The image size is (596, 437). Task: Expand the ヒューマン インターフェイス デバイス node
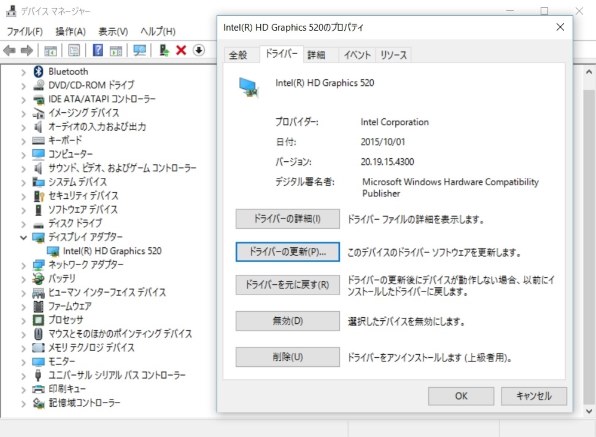point(23,293)
